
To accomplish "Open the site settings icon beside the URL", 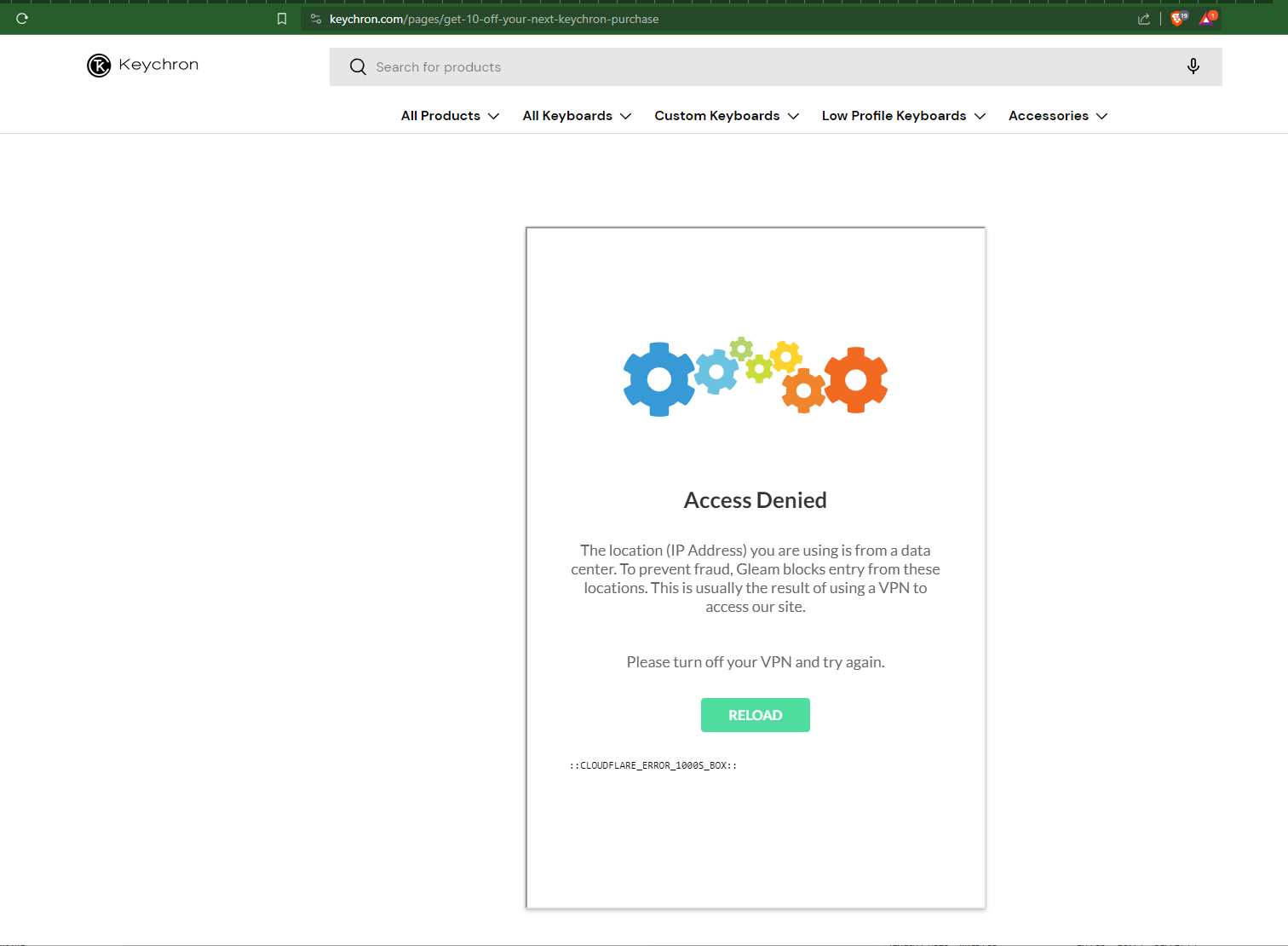I will pos(316,19).
